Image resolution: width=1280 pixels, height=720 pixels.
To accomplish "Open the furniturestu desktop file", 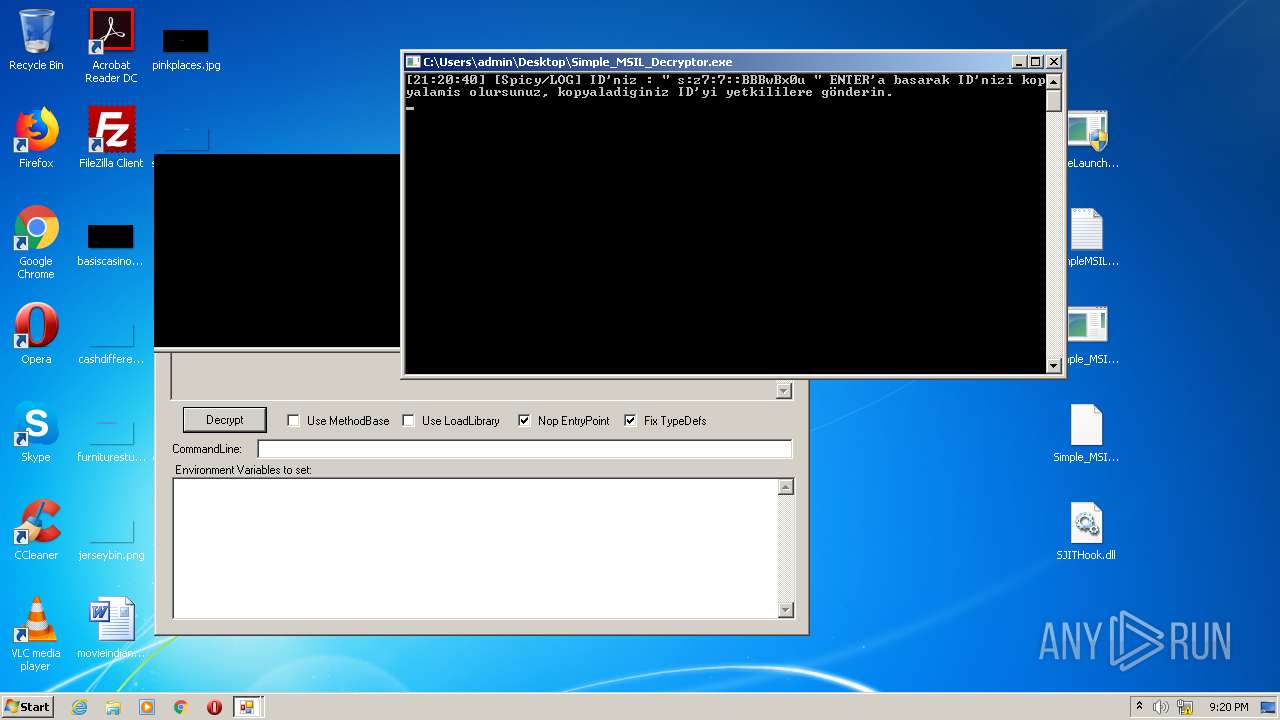I will tap(111, 440).
